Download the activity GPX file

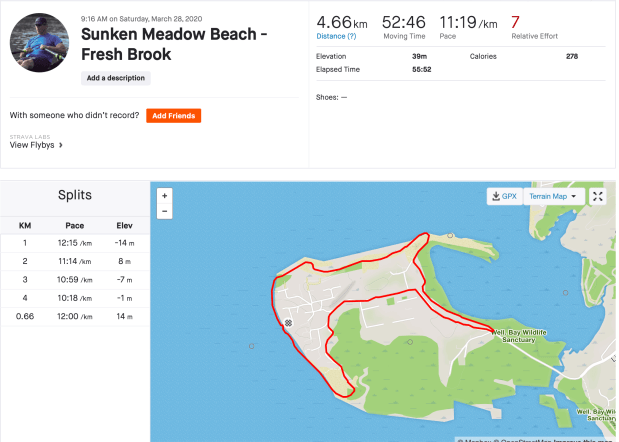click(x=503, y=197)
